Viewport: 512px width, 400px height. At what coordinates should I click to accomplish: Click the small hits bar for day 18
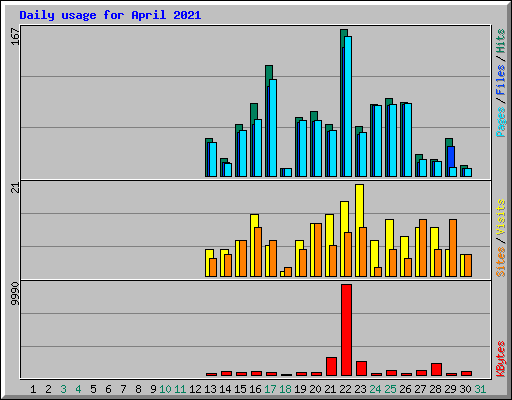[282, 172]
